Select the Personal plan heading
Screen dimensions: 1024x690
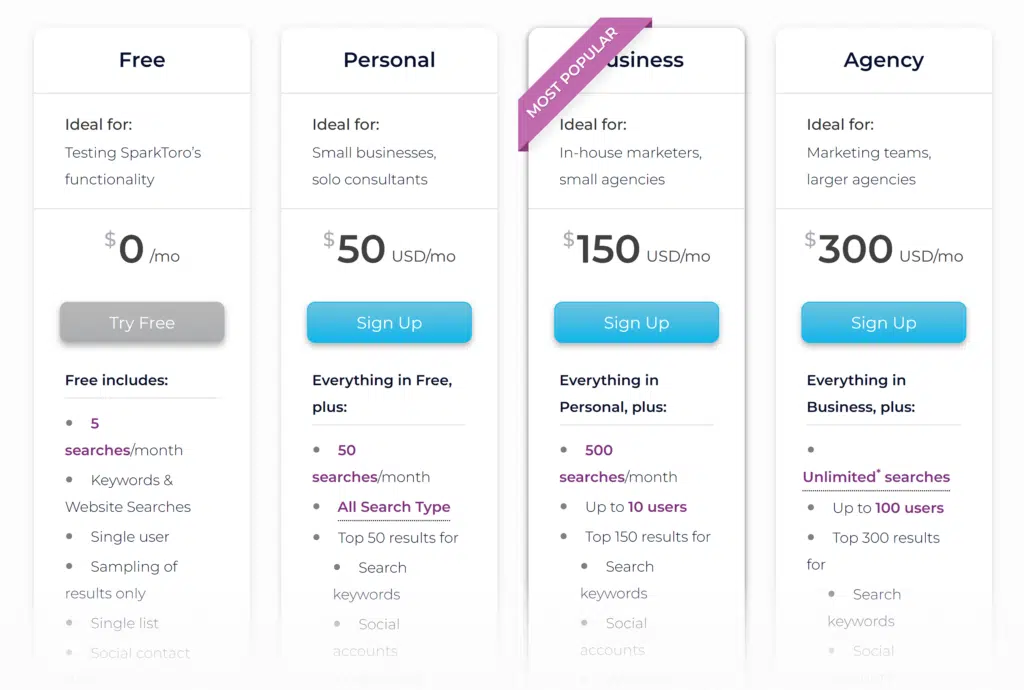(389, 60)
